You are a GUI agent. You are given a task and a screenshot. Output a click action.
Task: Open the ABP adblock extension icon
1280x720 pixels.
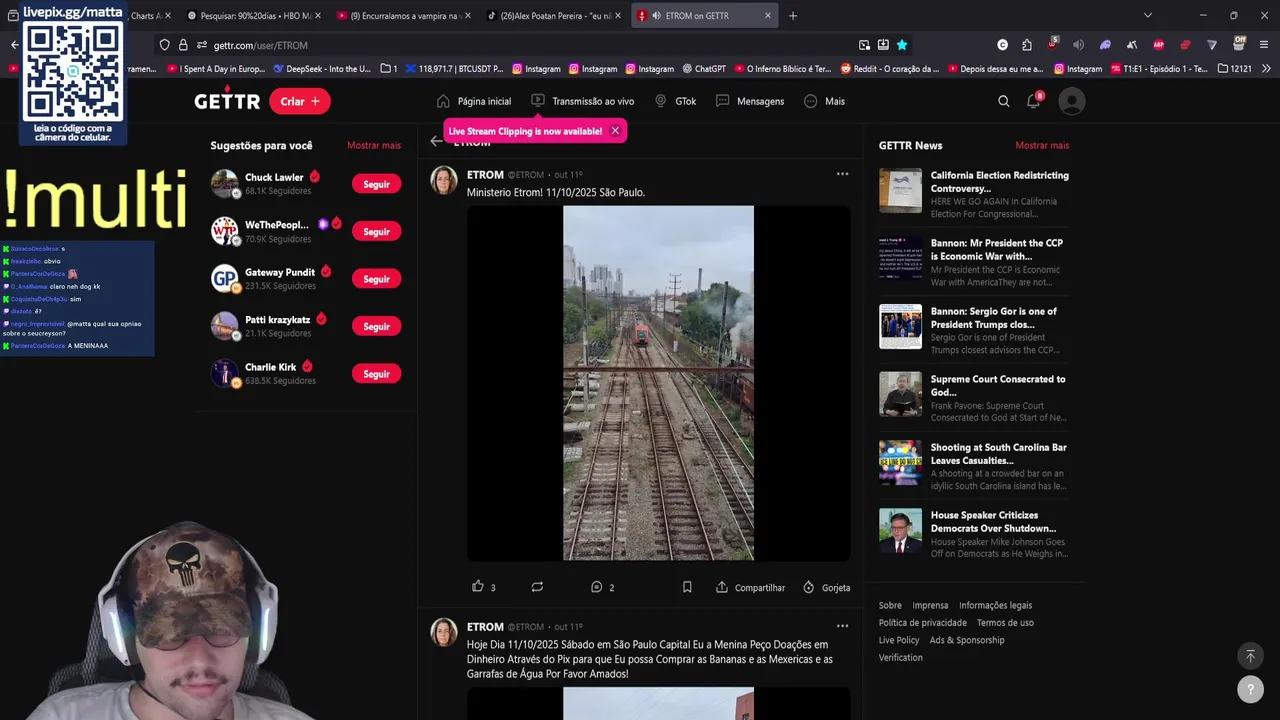1158,45
